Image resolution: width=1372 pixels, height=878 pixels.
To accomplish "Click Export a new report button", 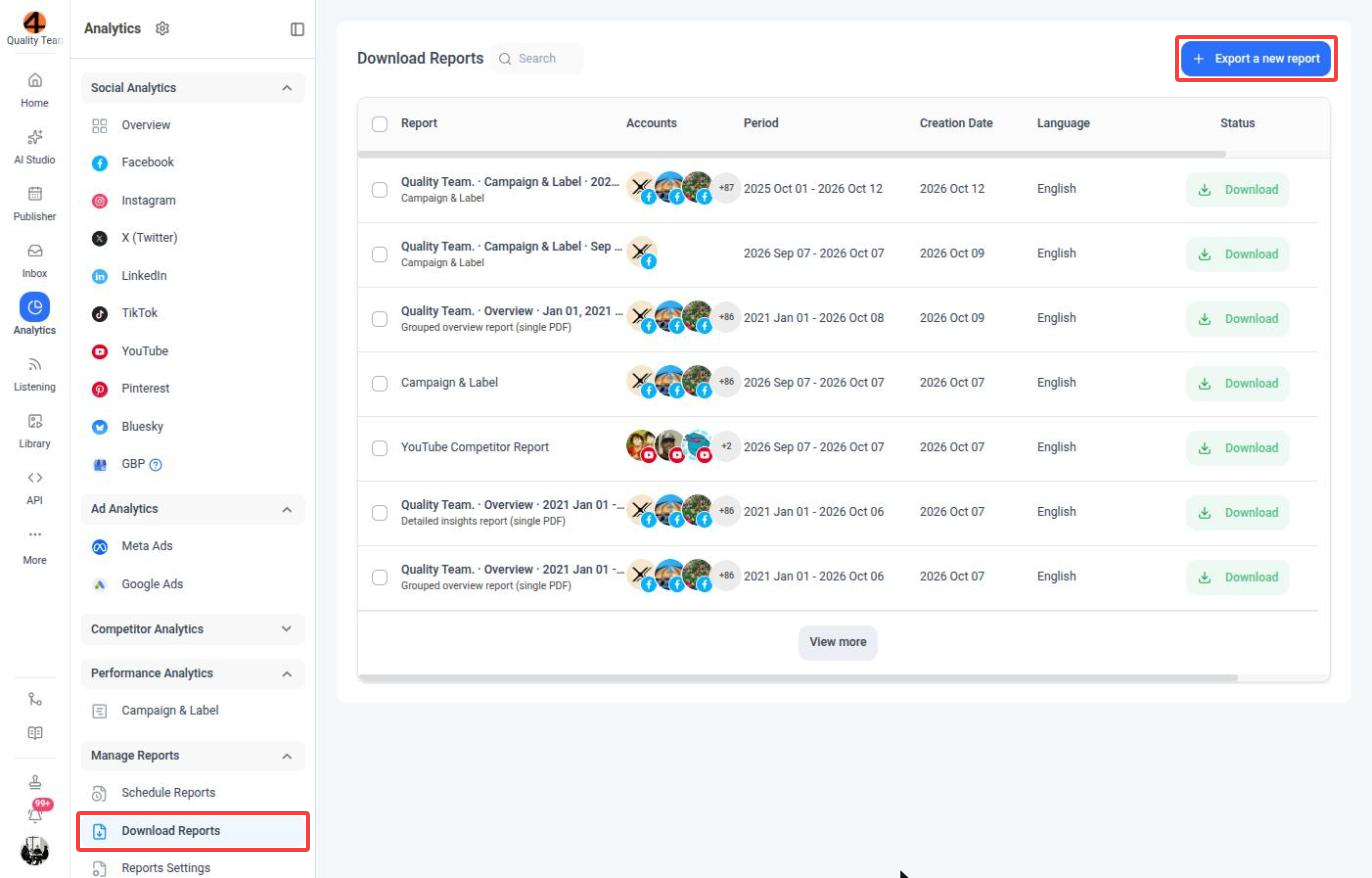I will point(1256,59).
